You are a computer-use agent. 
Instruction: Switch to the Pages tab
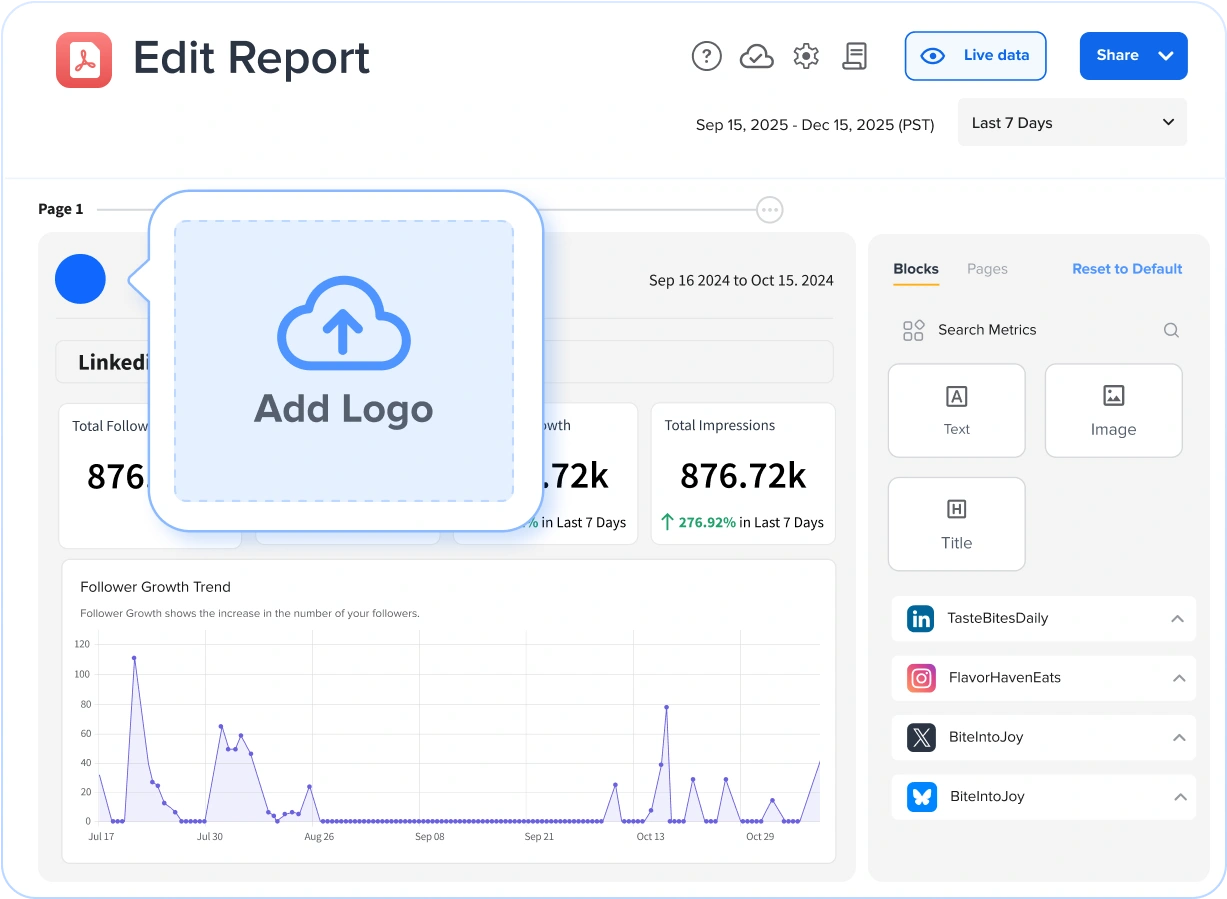tap(987, 269)
